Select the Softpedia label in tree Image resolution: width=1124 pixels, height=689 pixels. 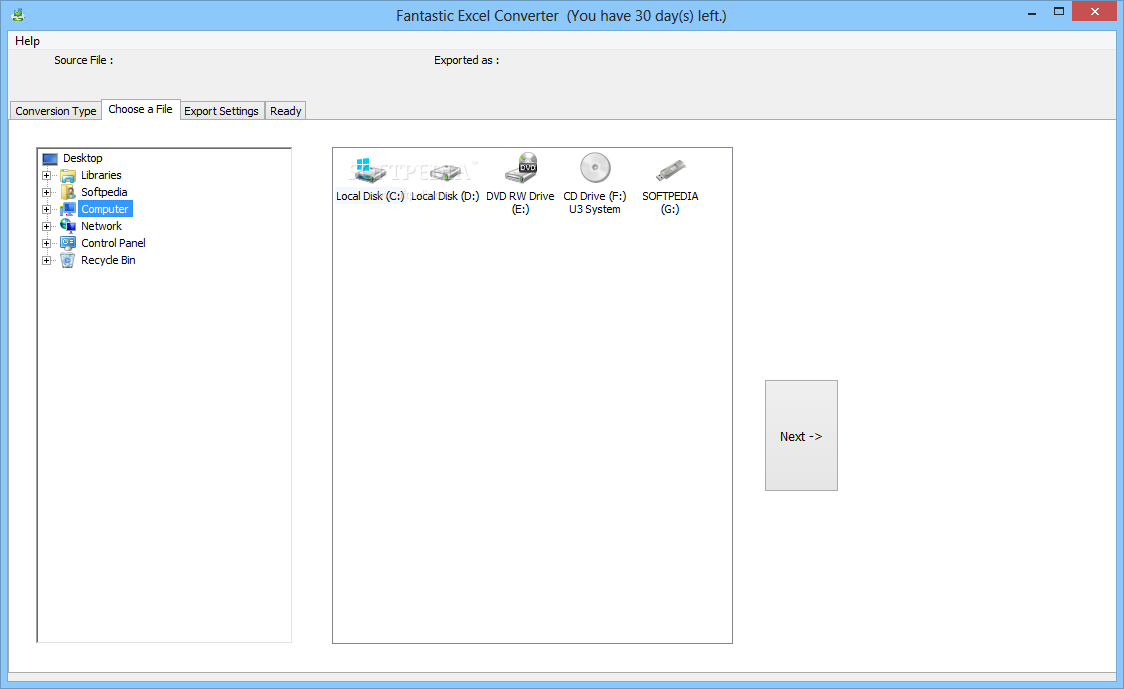click(x=104, y=192)
